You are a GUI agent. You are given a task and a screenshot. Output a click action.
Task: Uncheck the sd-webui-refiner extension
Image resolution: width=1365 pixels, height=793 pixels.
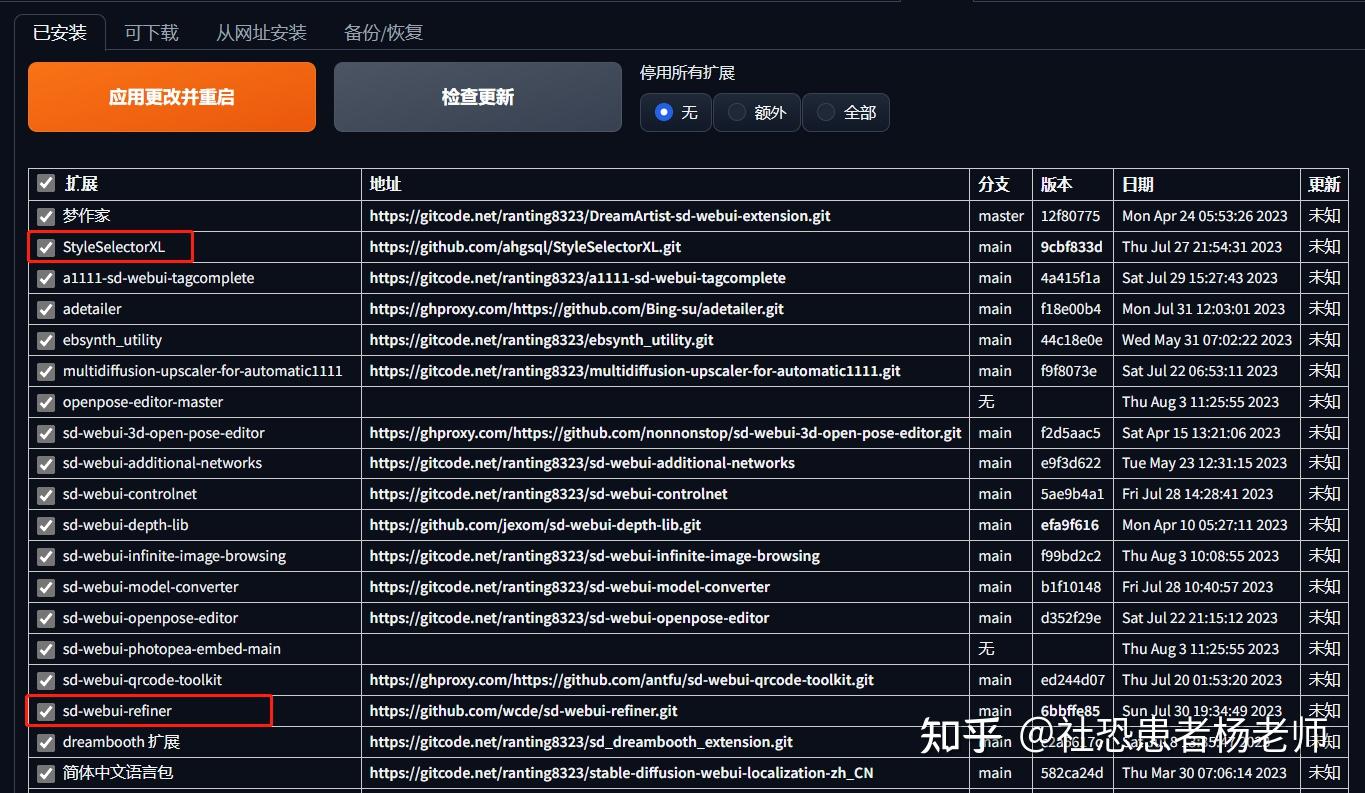(x=45, y=711)
